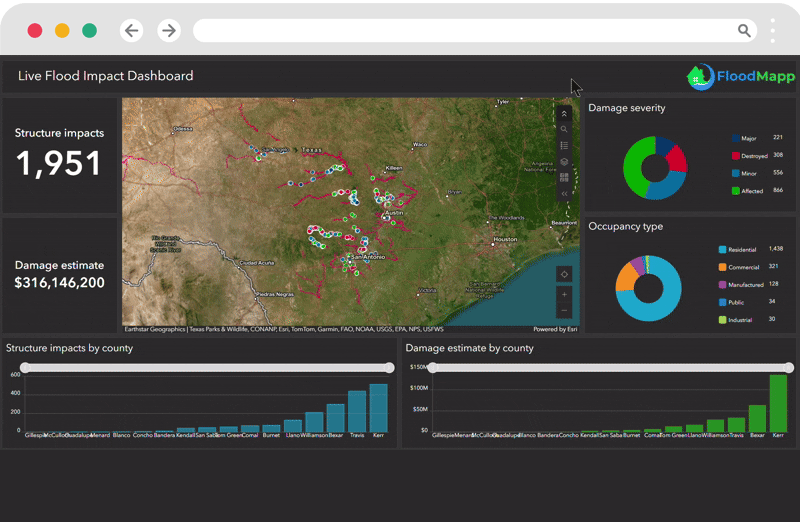Click the $316,146,200 damage estimate value
Viewport: 800px width, 522px height.
[x=59, y=283]
